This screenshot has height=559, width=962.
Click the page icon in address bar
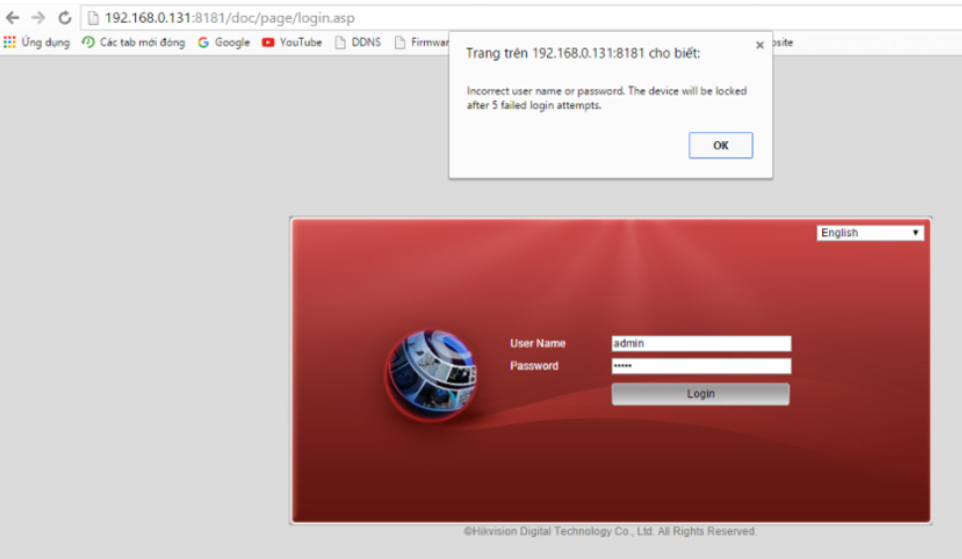(93, 18)
